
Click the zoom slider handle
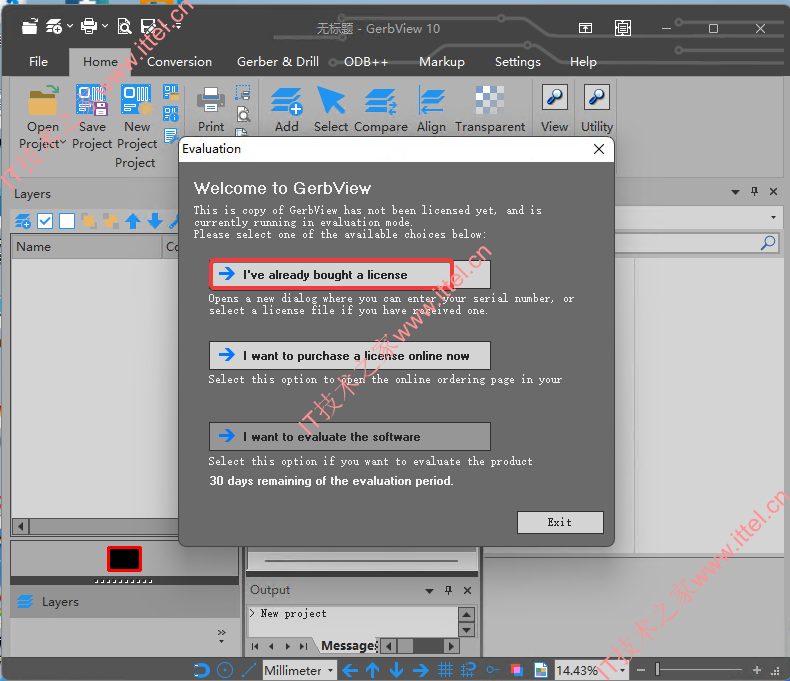tap(657, 669)
